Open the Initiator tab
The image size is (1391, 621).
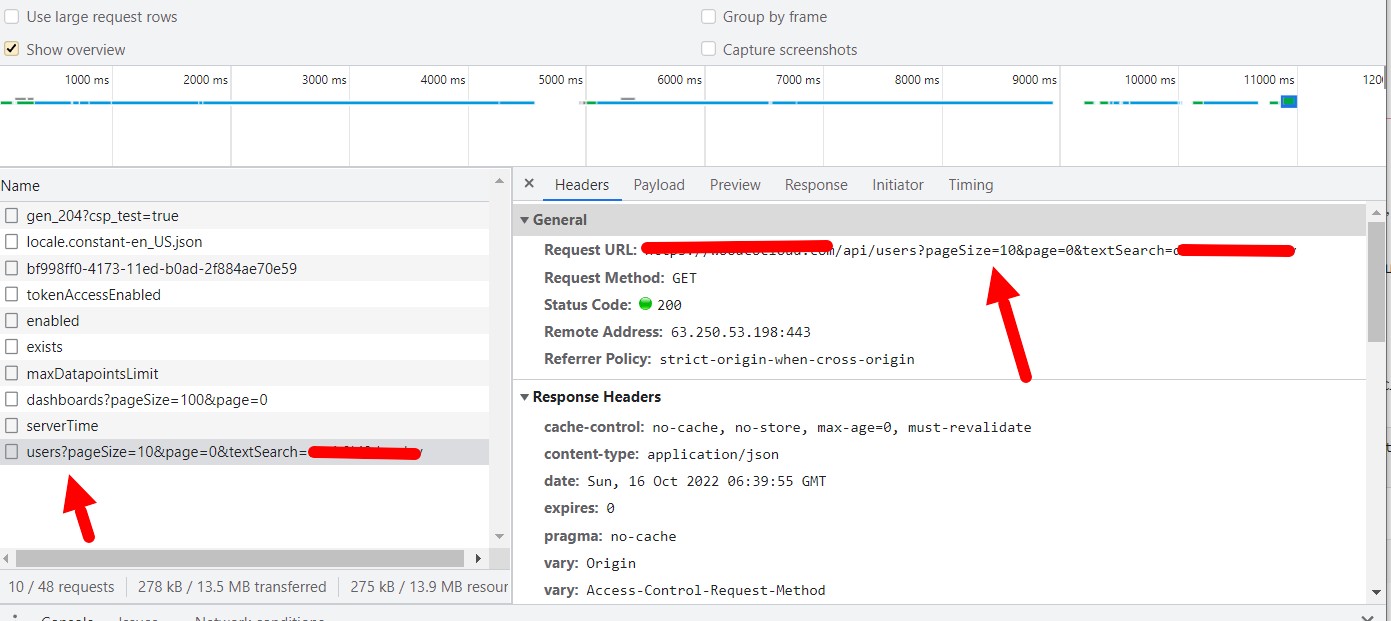(x=897, y=184)
